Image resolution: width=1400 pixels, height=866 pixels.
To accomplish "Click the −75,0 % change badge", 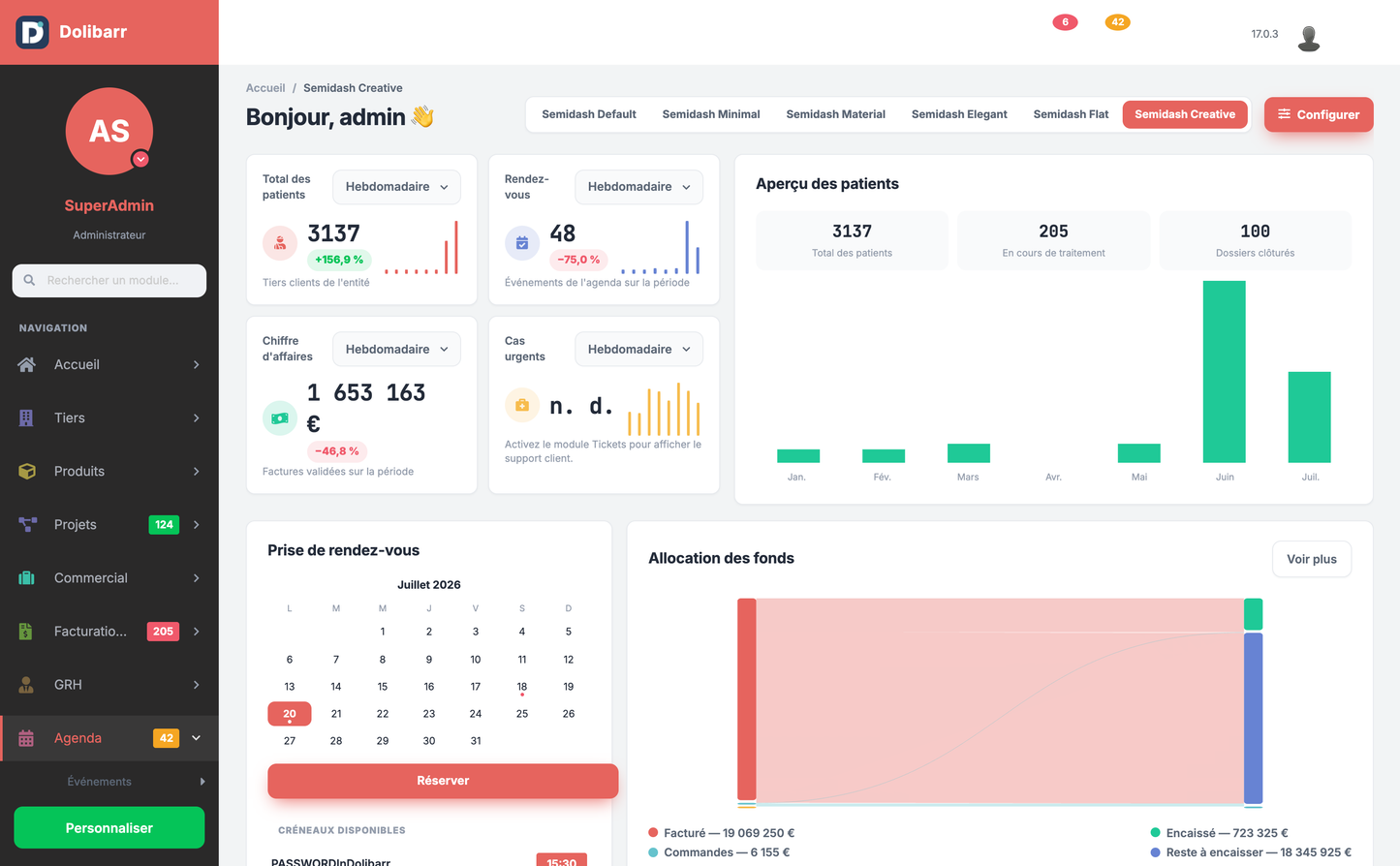I will coord(578,260).
